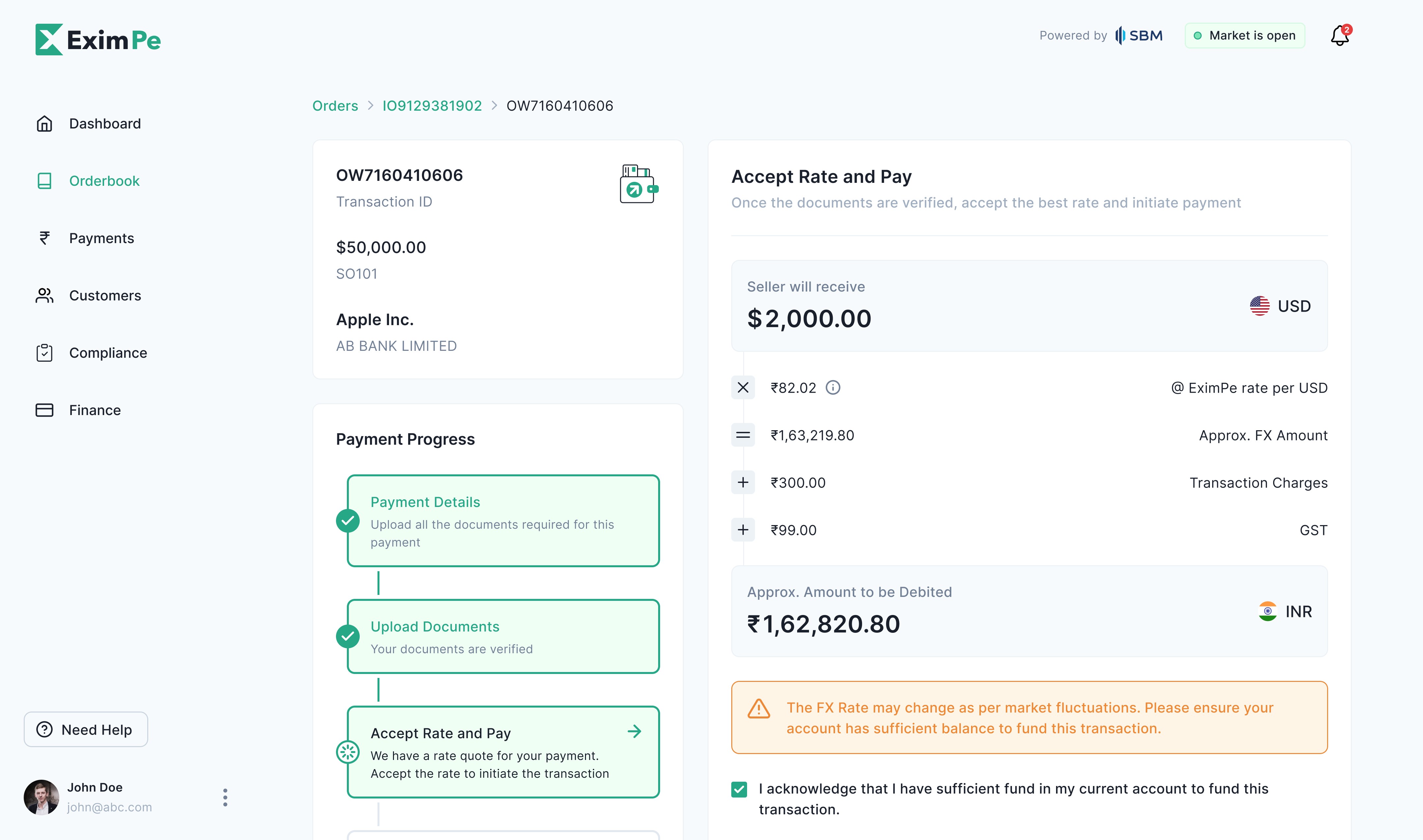Navigate to Orders breadcrumb link

[335, 105]
